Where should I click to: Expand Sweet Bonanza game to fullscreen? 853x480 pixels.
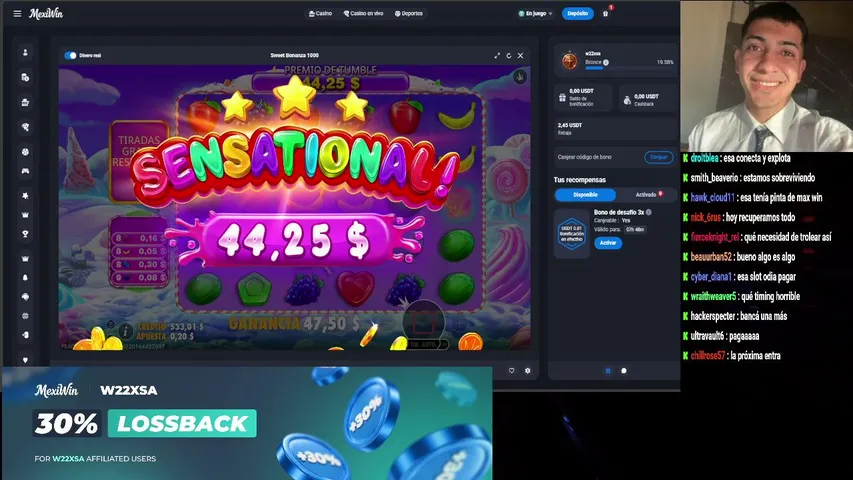pyautogui.click(x=497, y=56)
